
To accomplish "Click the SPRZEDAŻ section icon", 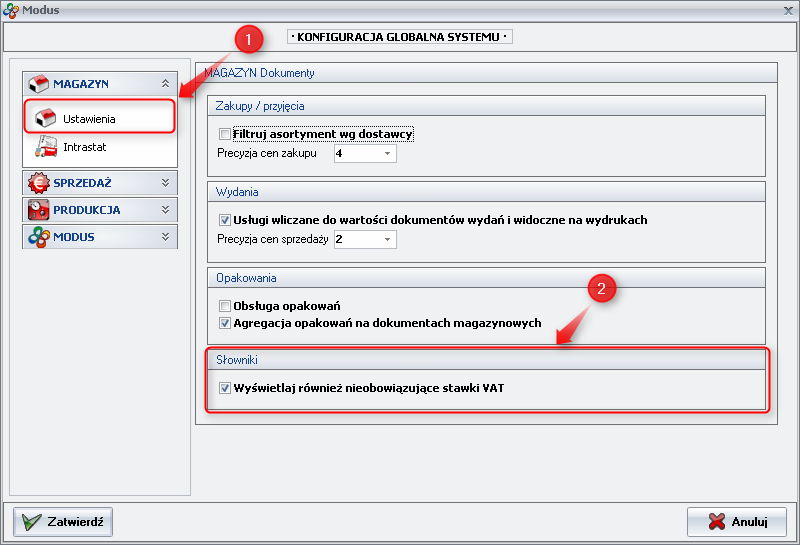I will tap(39, 183).
